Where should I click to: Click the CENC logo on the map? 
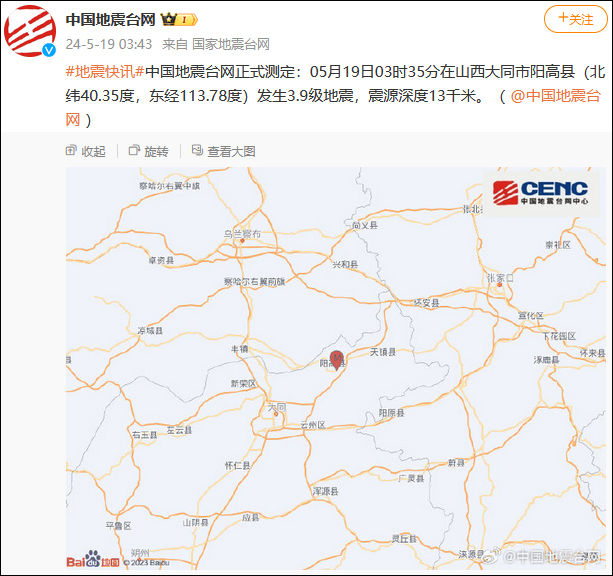pyautogui.click(x=541, y=193)
